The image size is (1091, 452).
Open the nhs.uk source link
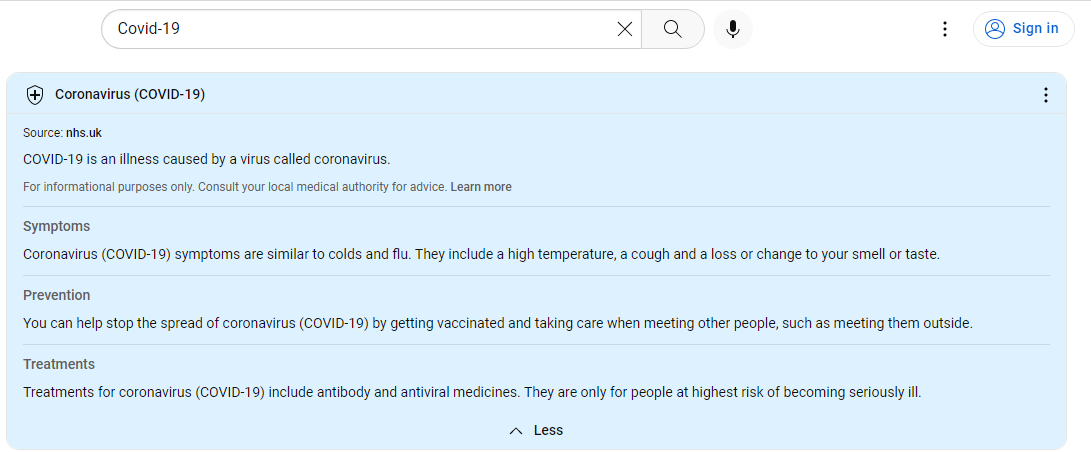coord(84,133)
